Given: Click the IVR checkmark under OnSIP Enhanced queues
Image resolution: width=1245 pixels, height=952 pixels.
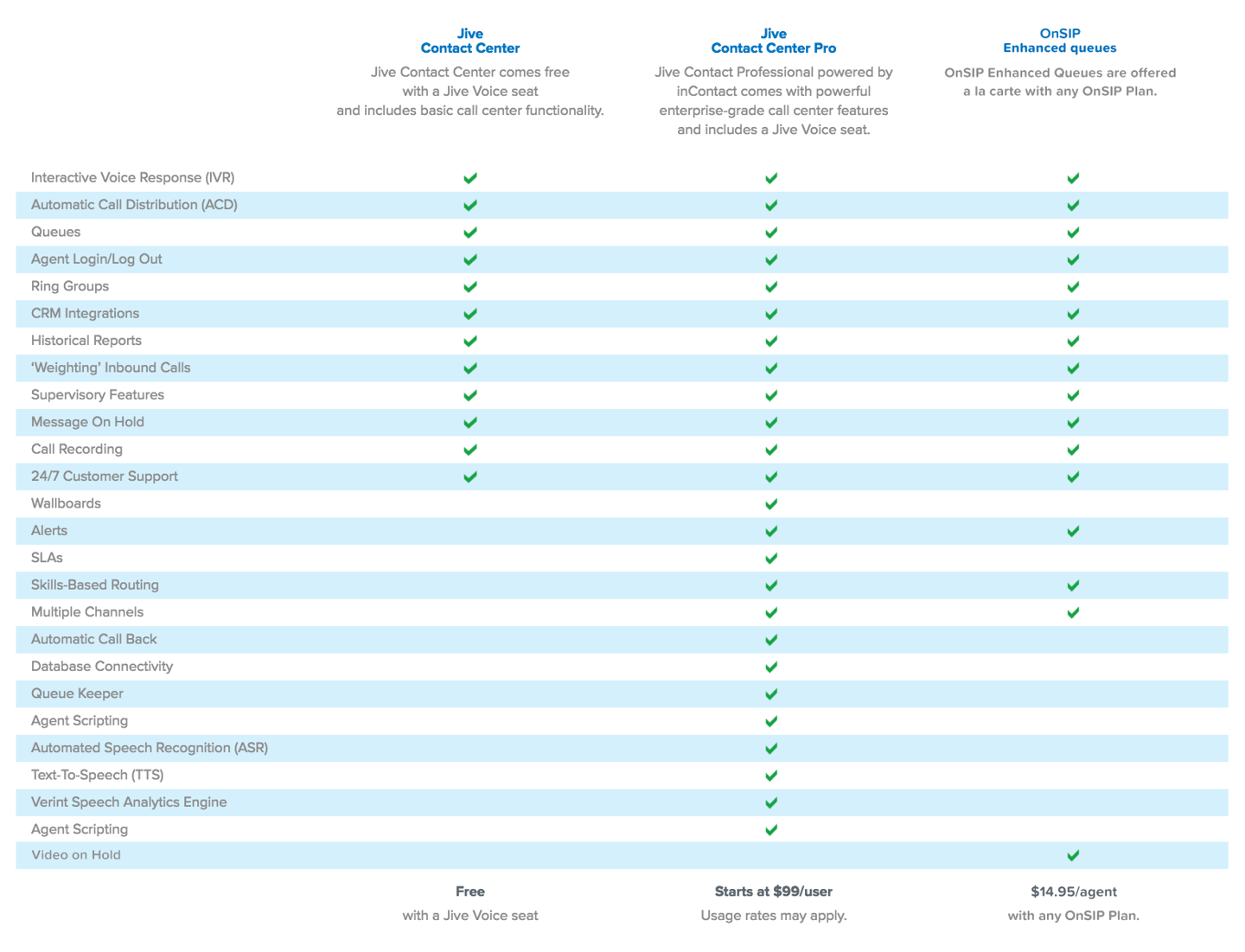Looking at the screenshot, I should pyautogui.click(x=1073, y=178).
